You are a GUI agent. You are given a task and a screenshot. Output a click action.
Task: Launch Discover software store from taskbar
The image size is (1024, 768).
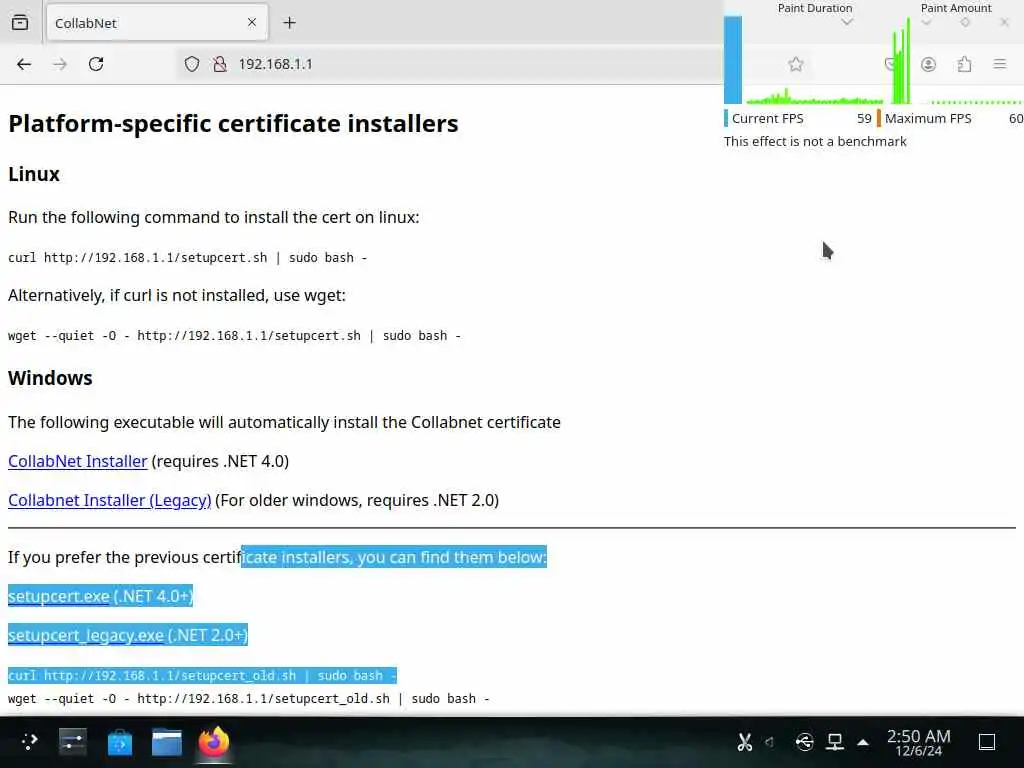pyautogui.click(x=120, y=742)
